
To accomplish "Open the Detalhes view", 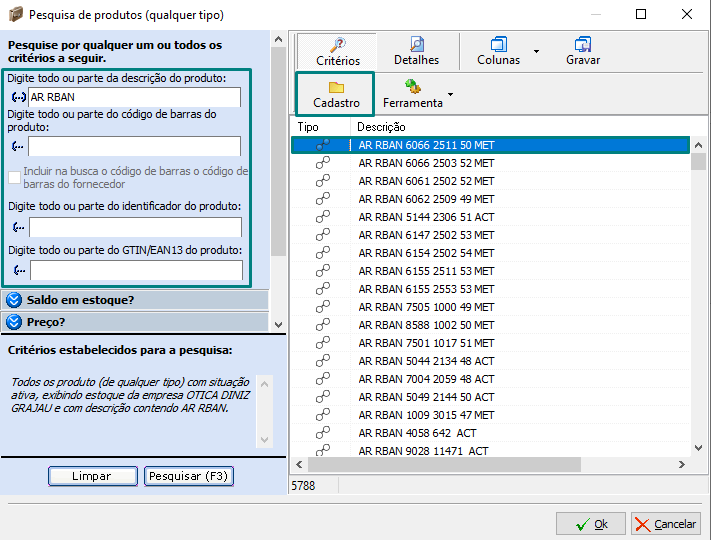I will [x=416, y=51].
